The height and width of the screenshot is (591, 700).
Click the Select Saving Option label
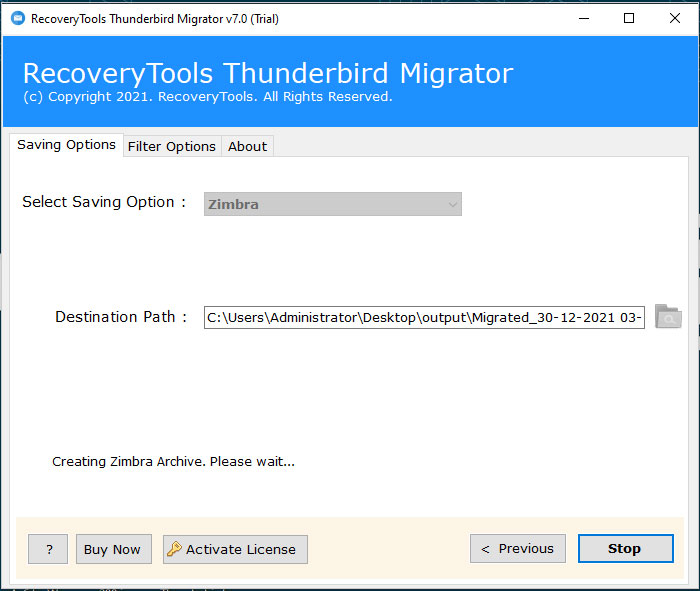point(104,202)
